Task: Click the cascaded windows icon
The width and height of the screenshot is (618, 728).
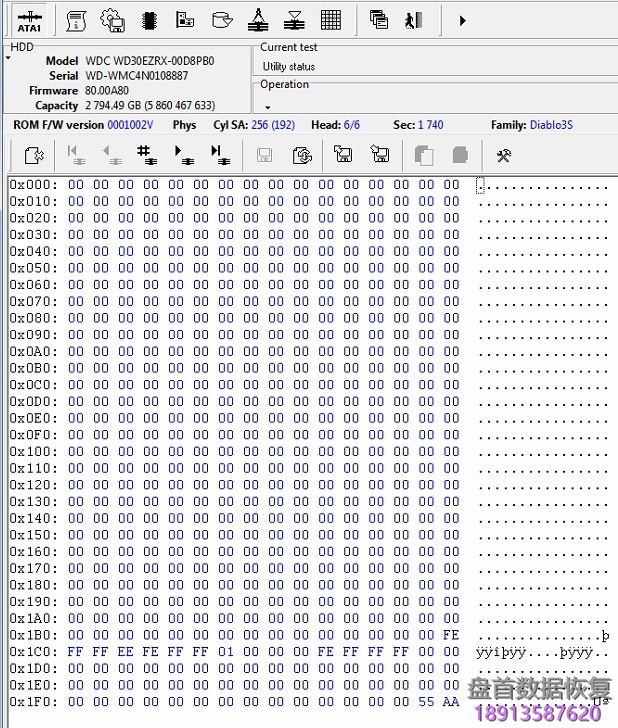Action: [x=378, y=20]
